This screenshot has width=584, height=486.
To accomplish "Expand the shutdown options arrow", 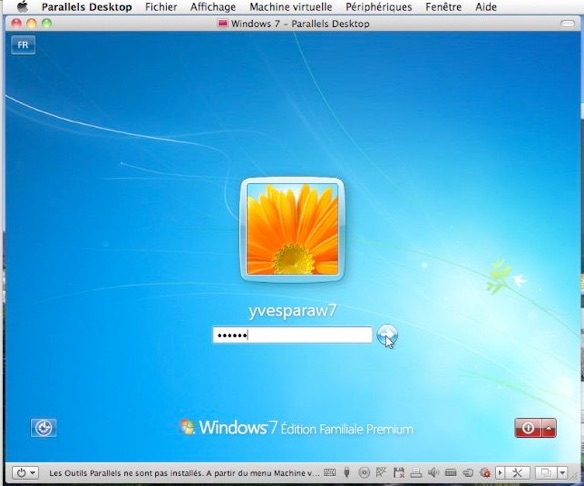I will click(x=549, y=428).
